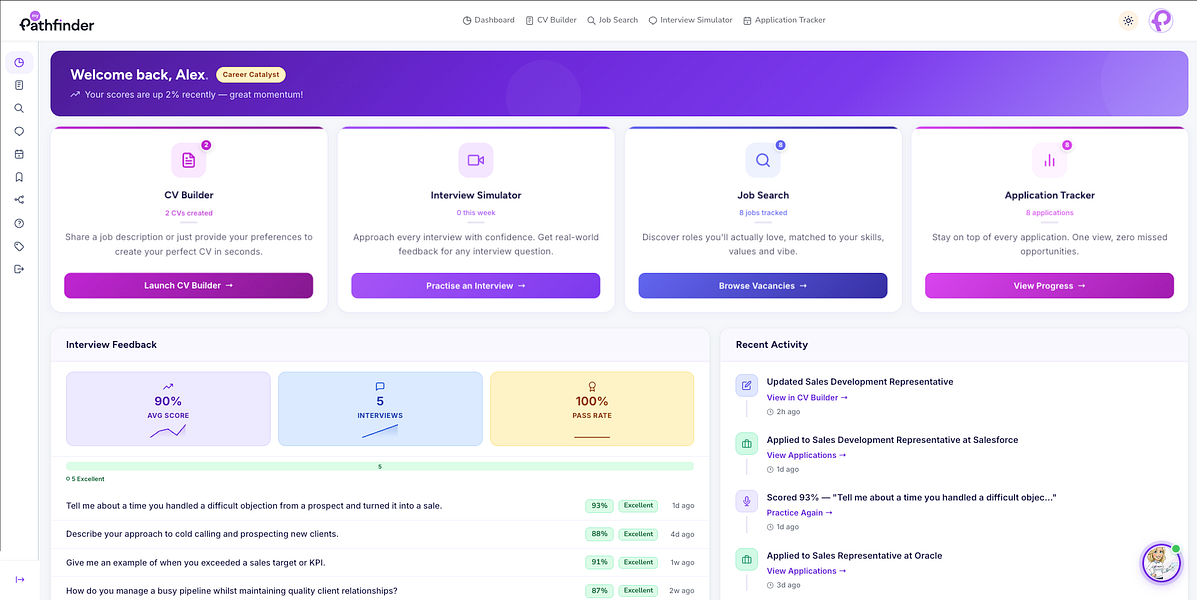Click Updated Sales Development Representative entry
1197x600 pixels.
(860, 382)
